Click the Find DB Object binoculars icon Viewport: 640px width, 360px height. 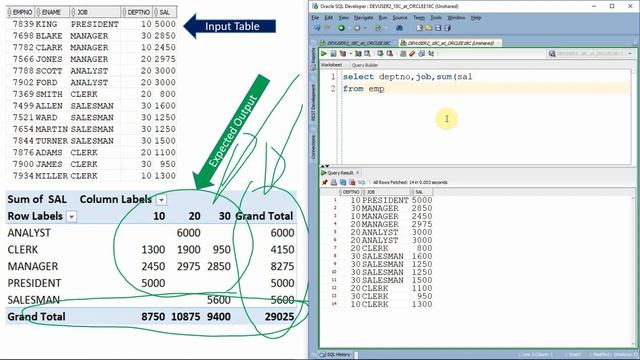coord(399,28)
